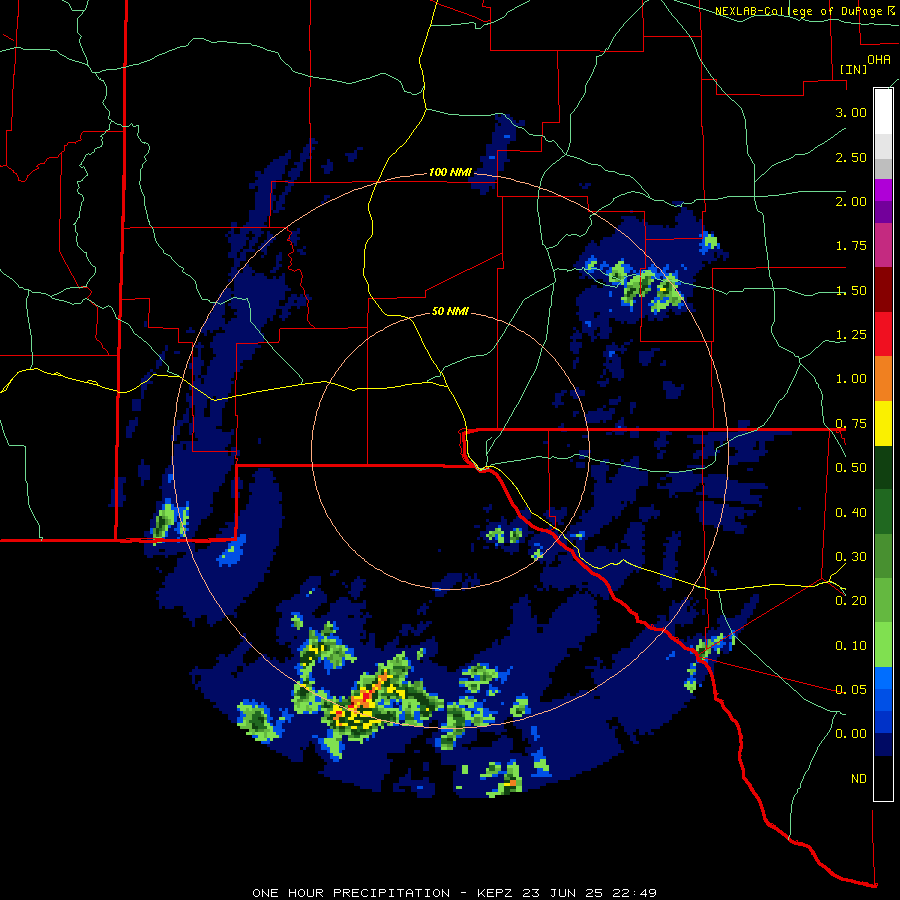Pick the white swatch beside 3.00

[x=883, y=112]
